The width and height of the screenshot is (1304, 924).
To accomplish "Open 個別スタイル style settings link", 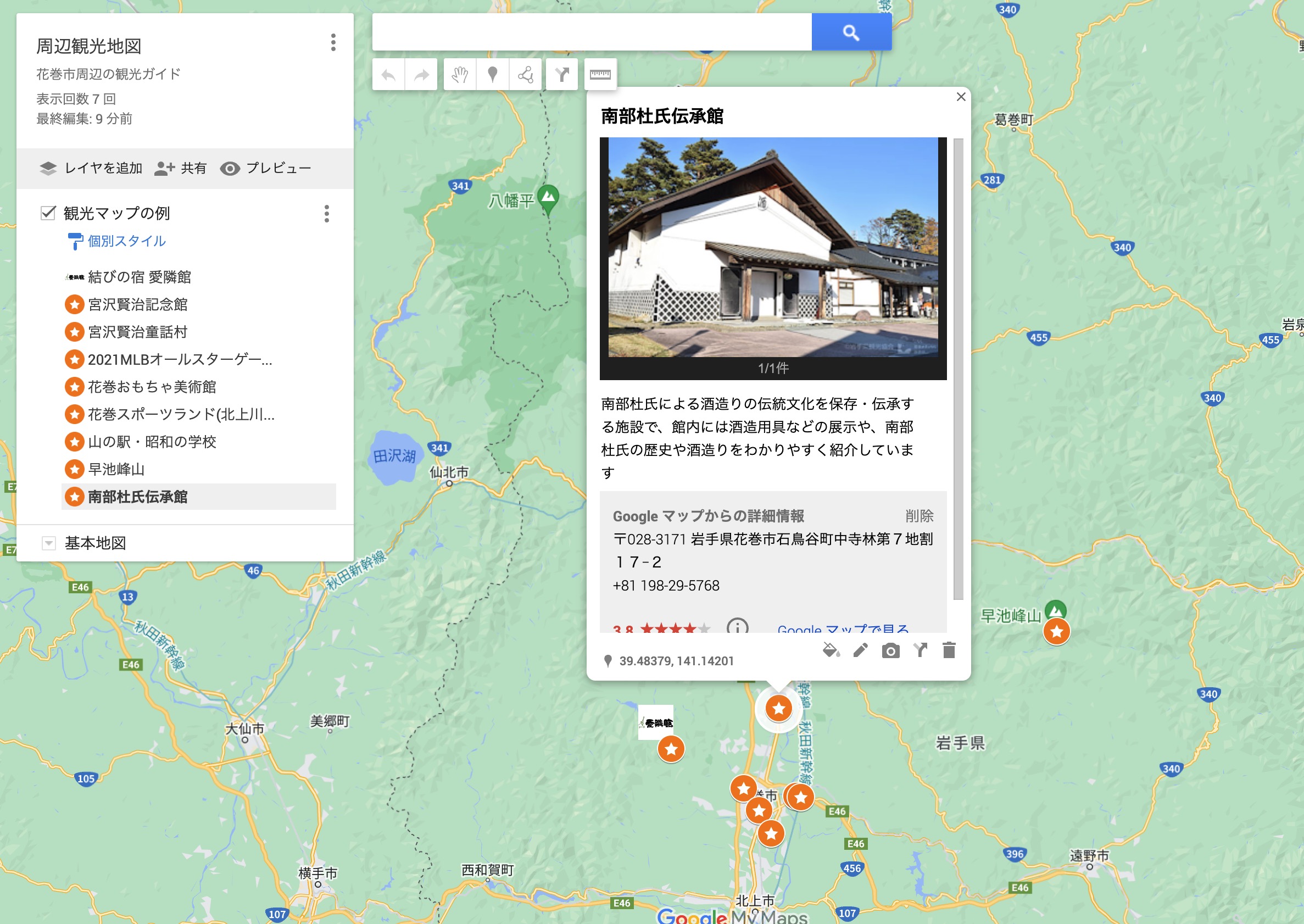I will [126, 241].
